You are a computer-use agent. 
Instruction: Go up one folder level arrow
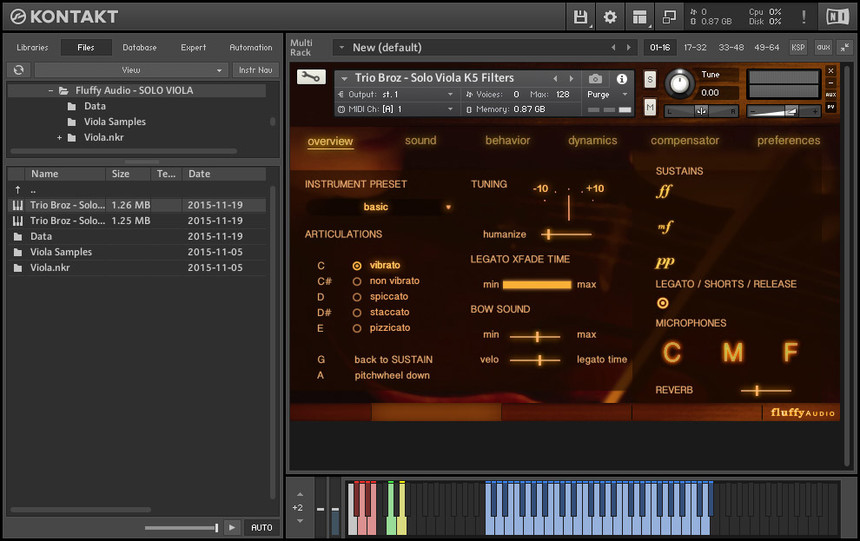pos(18,190)
